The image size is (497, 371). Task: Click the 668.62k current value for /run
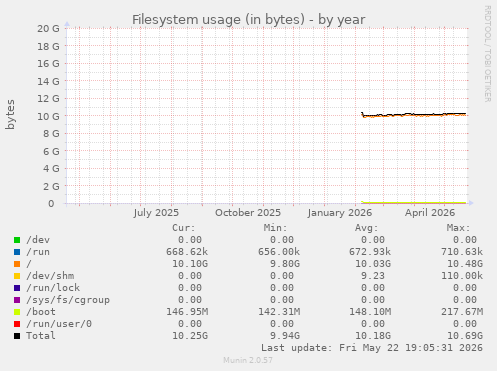[x=187, y=252]
